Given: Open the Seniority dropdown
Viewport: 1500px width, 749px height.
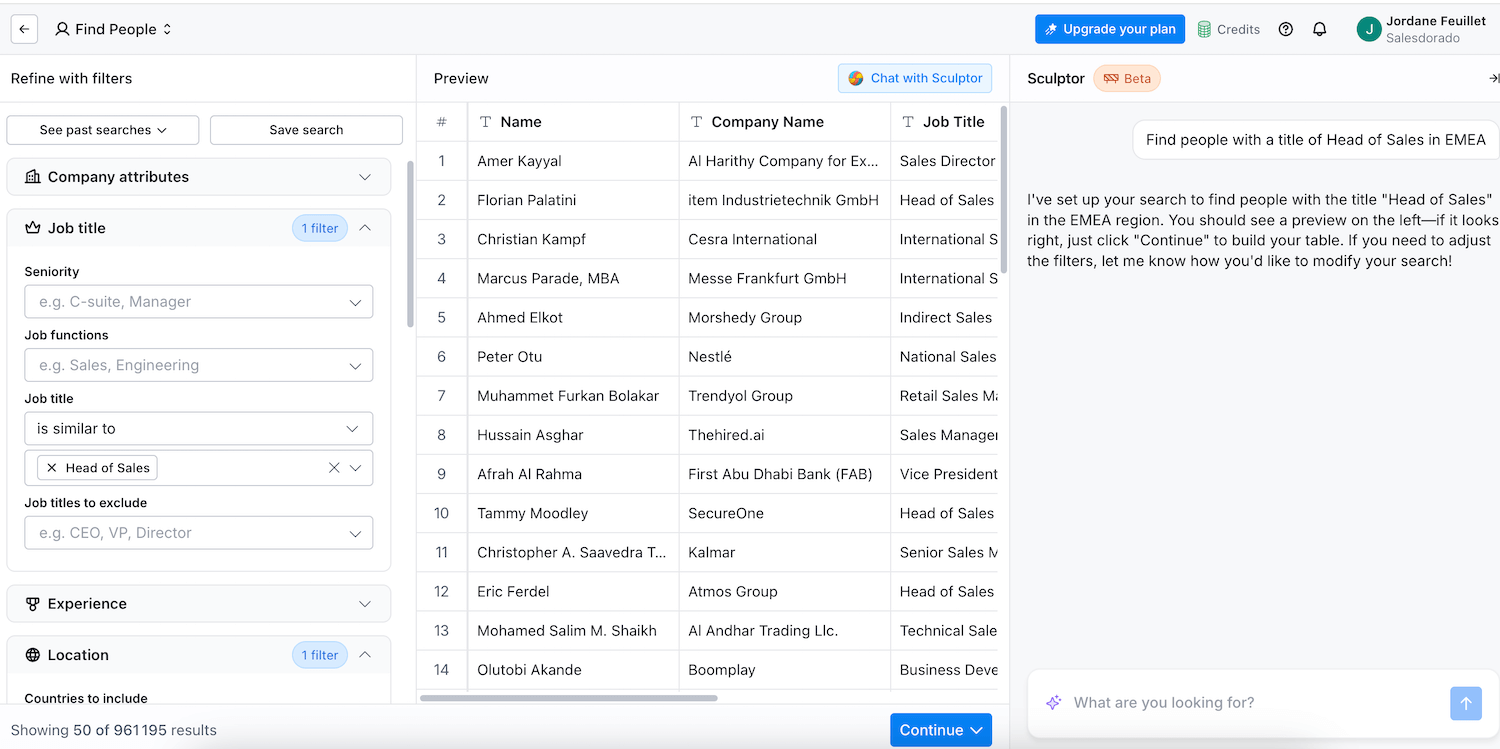Looking at the screenshot, I should click(x=198, y=302).
